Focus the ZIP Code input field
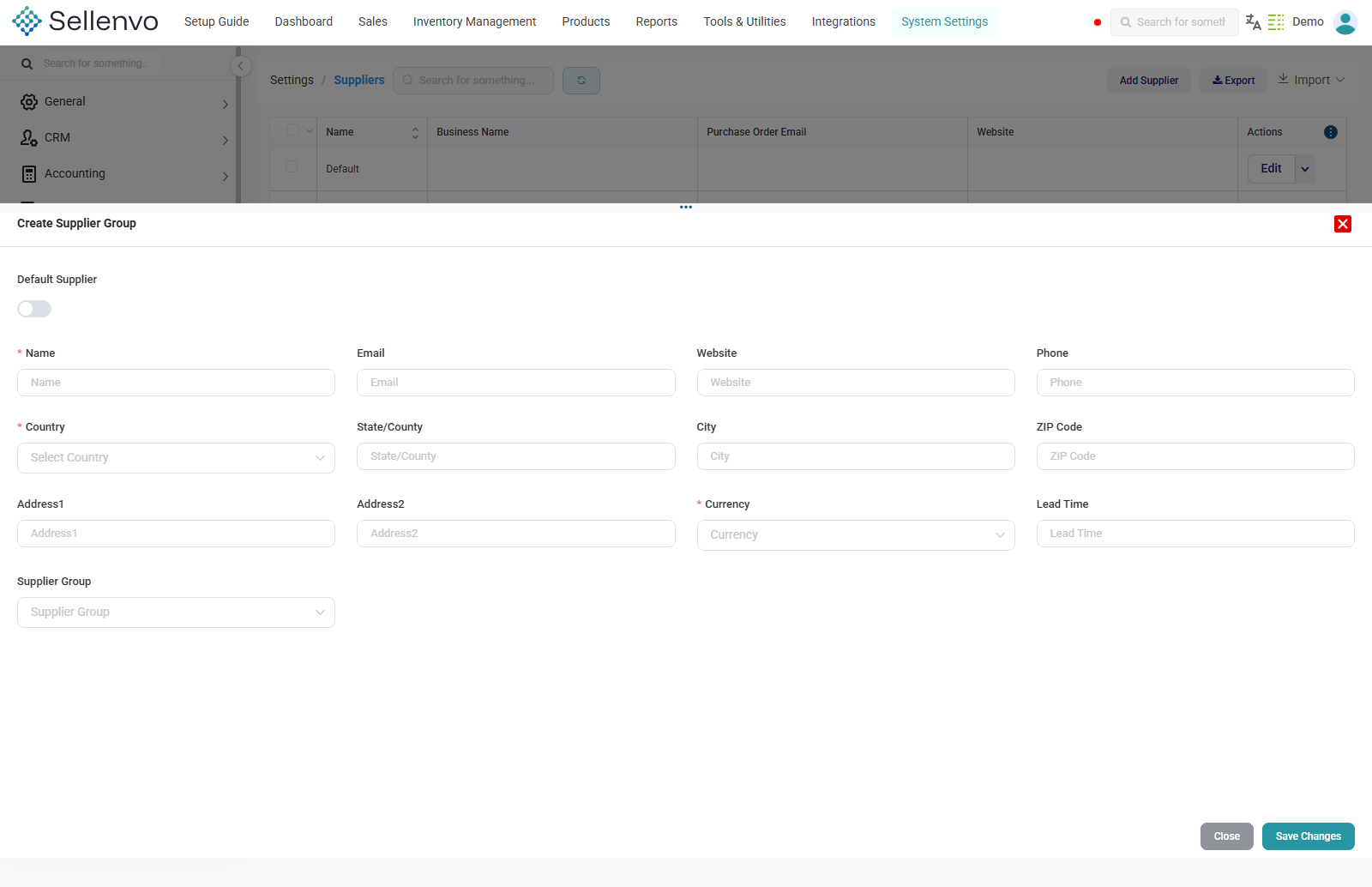The height and width of the screenshot is (887, 1372). pyautogui.click(x=1195, y=456)
